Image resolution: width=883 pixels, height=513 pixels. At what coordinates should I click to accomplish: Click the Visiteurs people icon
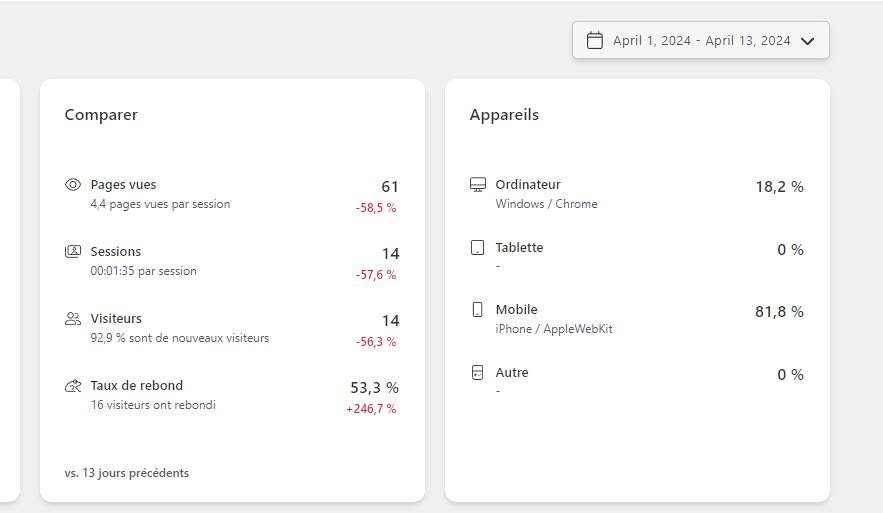[x=73, y=319]
